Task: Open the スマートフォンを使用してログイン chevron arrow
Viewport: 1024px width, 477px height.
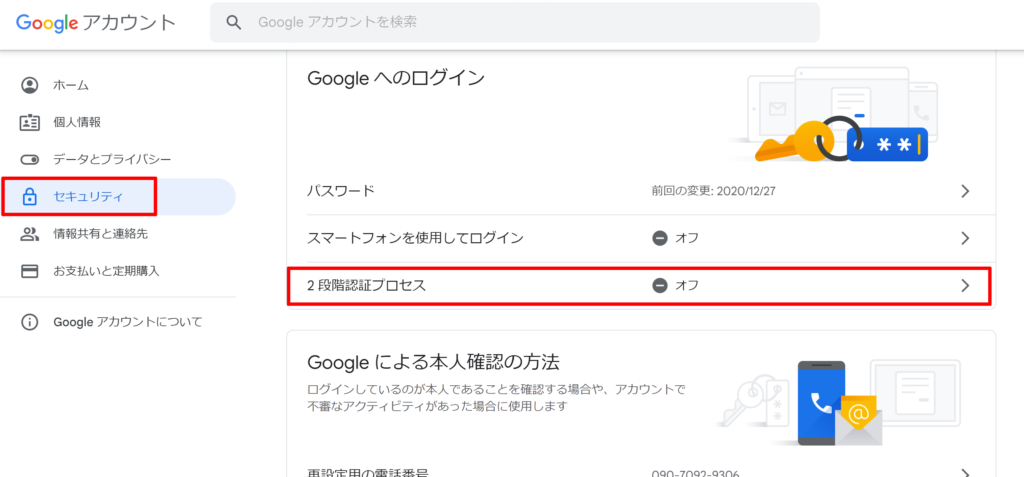Action: pos(964,238)
